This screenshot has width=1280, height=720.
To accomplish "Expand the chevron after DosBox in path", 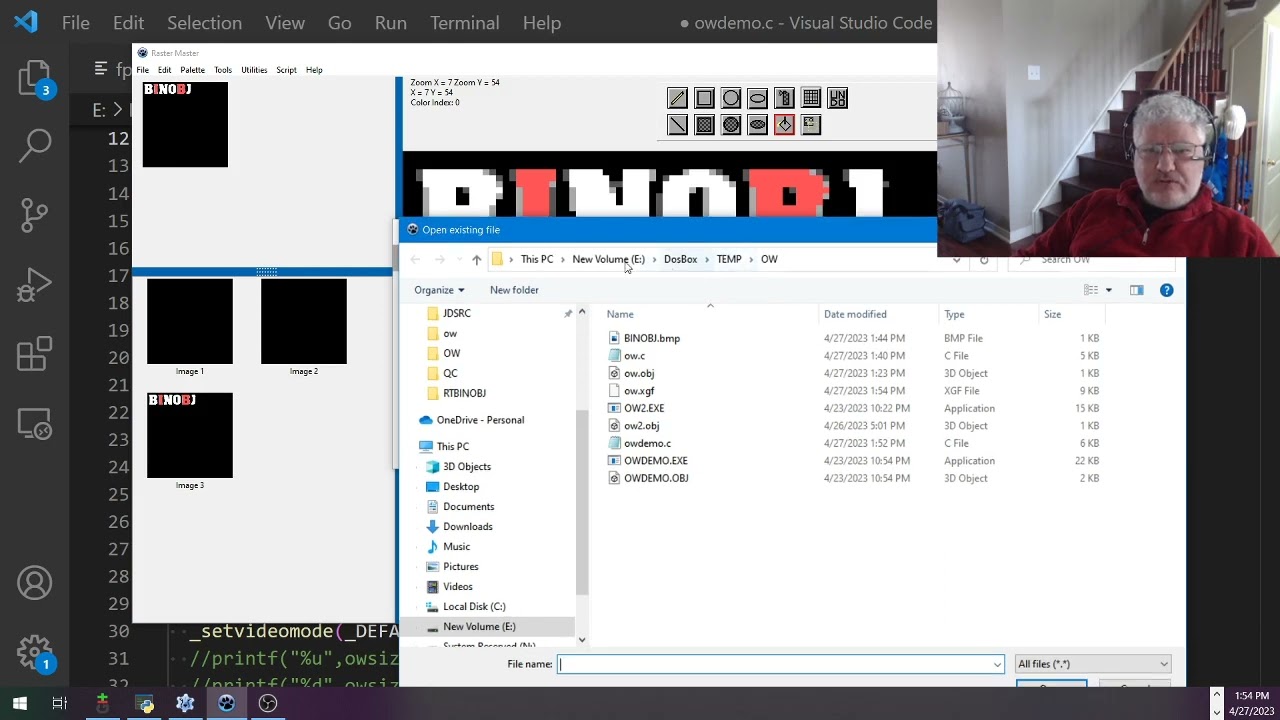I will pyautogui.click(x=707, y=260).
